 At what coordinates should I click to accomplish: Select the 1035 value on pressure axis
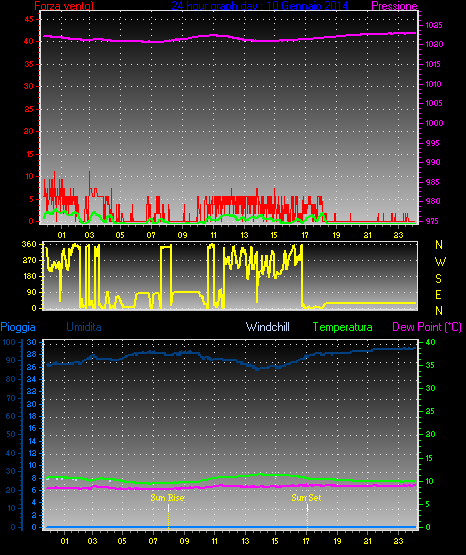pyautogui.click(x=434, y=25)
